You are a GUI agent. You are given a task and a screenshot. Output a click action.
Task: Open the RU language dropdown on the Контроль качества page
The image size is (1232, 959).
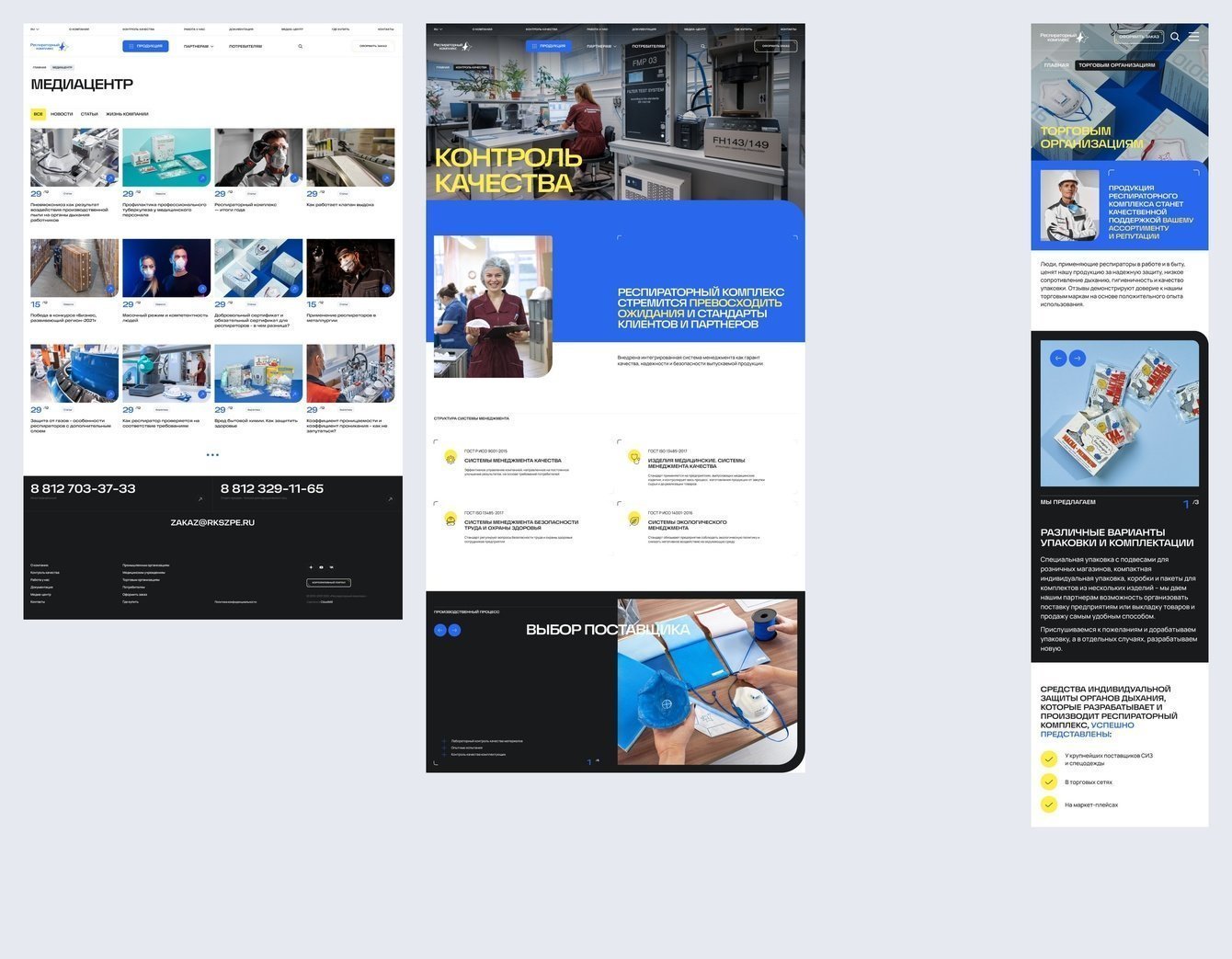(x=438, y=29)
